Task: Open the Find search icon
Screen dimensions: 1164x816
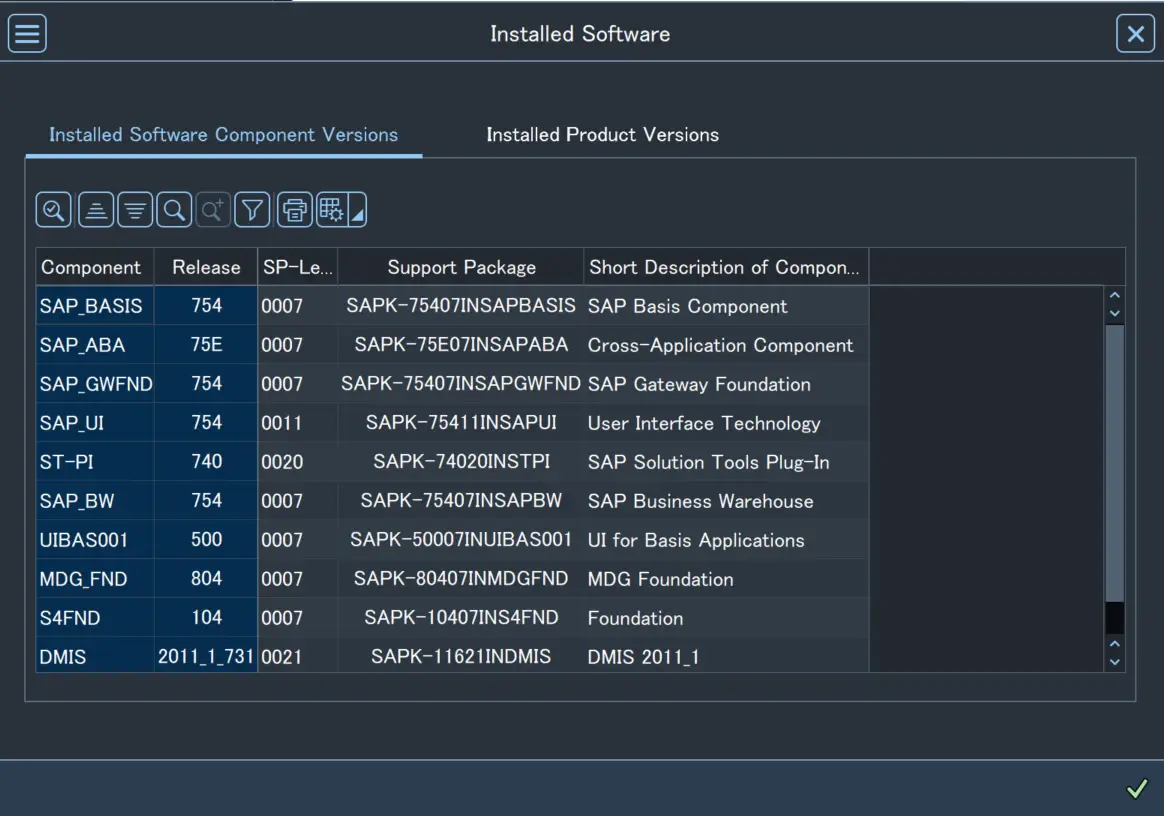Action: pos(174,210)
